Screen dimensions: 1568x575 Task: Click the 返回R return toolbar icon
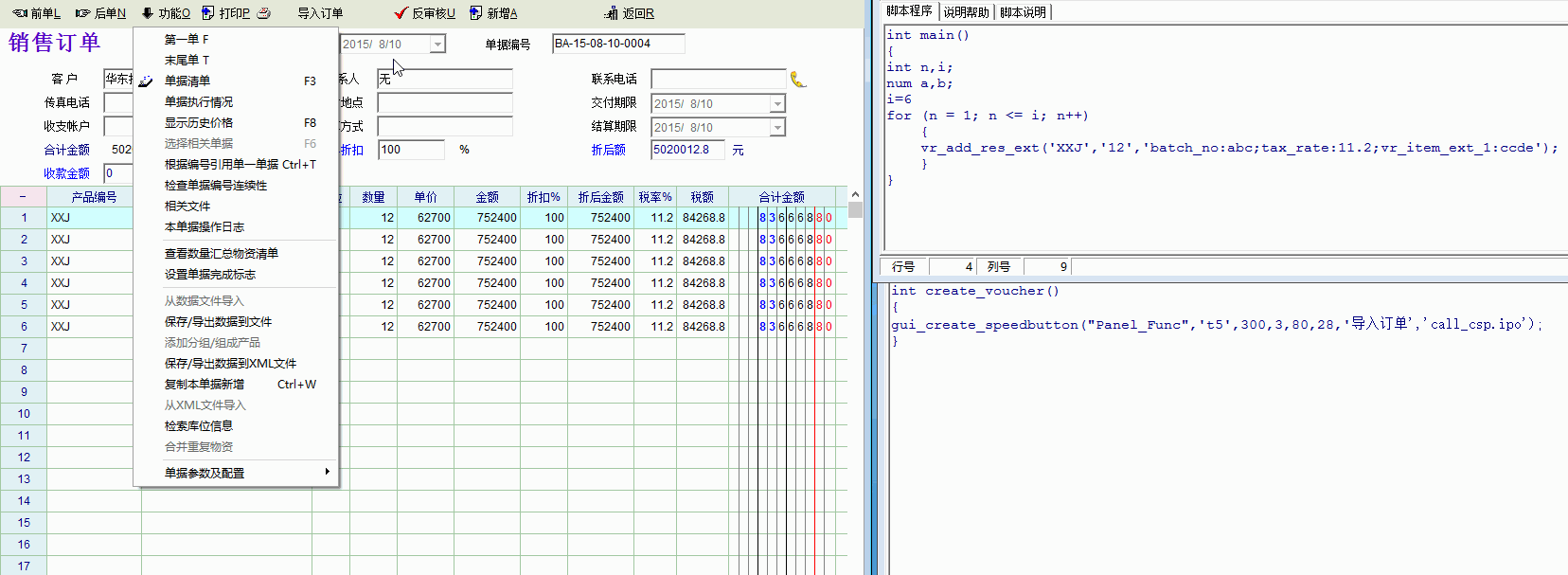click(x=611, y=13)
